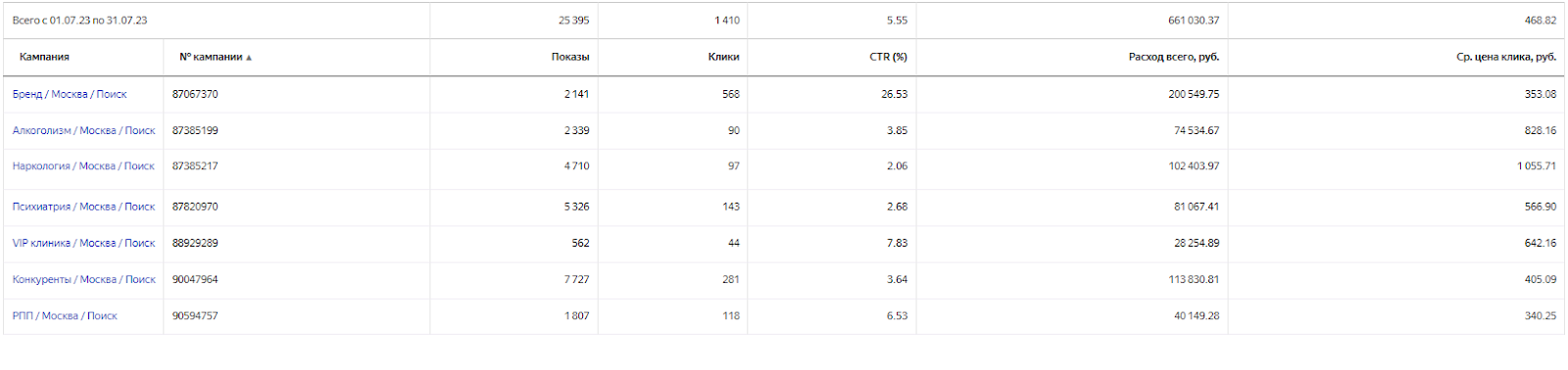The width and height of the screenshot is (1568, 370).
Task: Click the Всего с 01.07.23 по 31.07.23 row
Action: tap(784, 21)
